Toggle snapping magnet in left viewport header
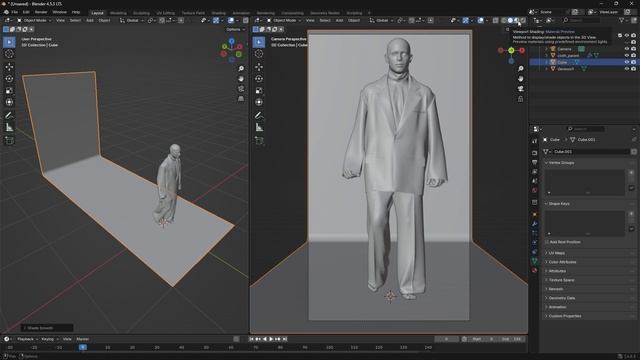Image resolution: width=640 pixels, height=360 pixels. pos(162,20)
